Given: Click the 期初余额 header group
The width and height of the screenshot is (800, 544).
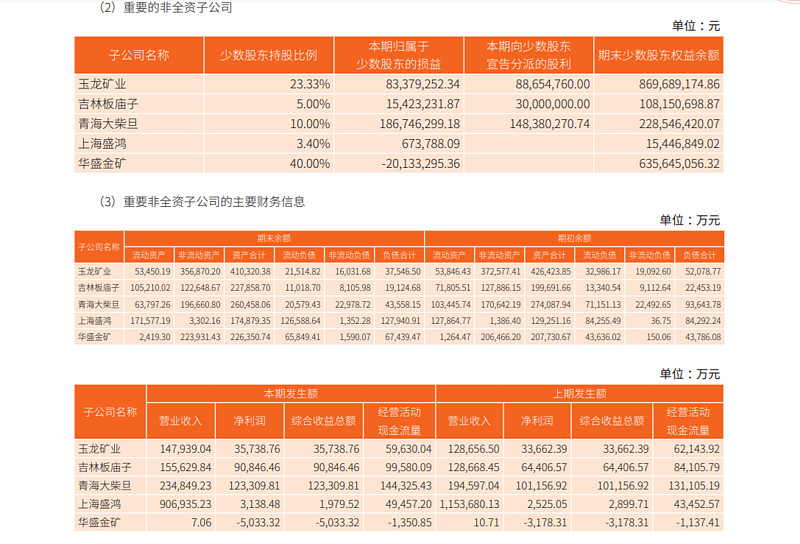Looking at the screenshot, I should (574, 238).
